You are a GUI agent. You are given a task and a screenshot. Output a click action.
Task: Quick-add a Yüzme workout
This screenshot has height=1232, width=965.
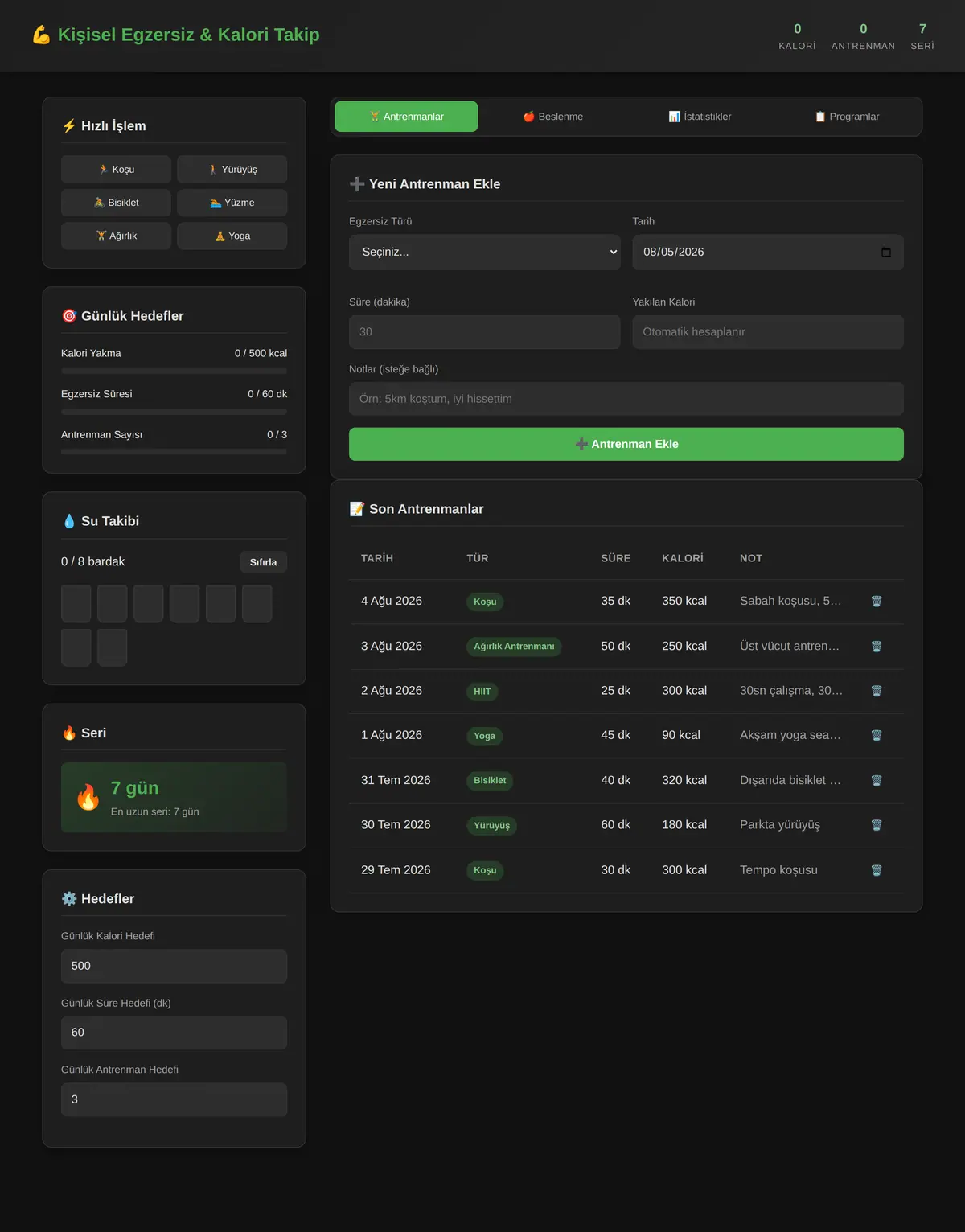[x=232, y=203]
